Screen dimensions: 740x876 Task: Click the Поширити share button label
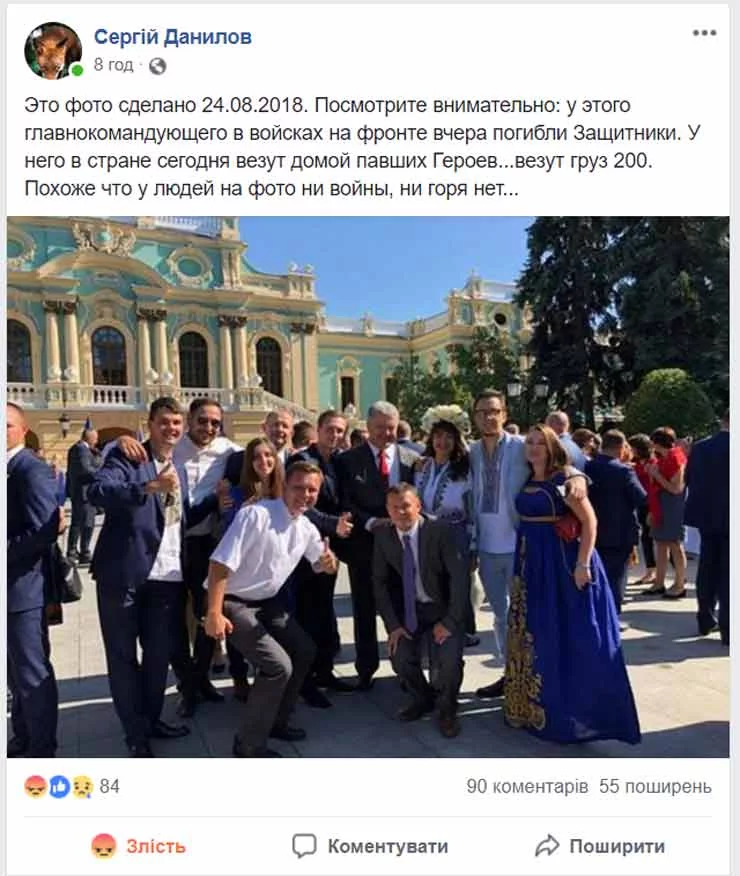point(617,846)
